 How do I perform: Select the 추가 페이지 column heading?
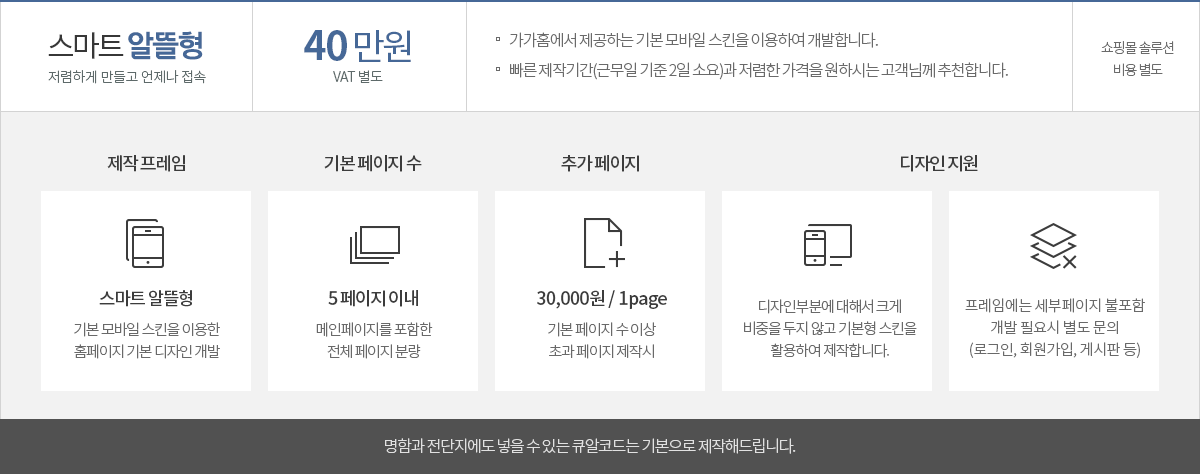coord(600,162)
